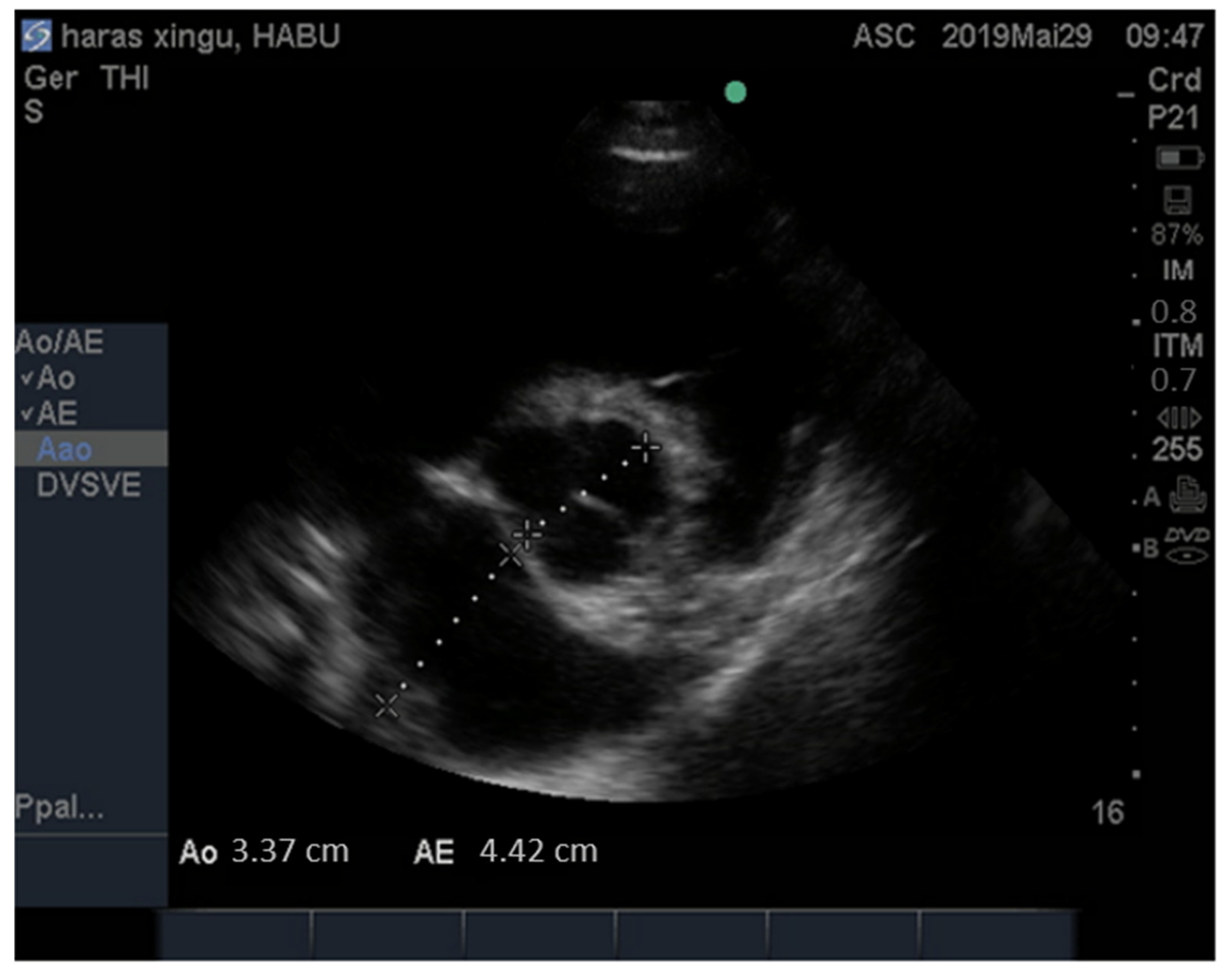1232x977 pixels.
Task: Click the floppy disk save icon
Action: click(x=1177, y=201)
